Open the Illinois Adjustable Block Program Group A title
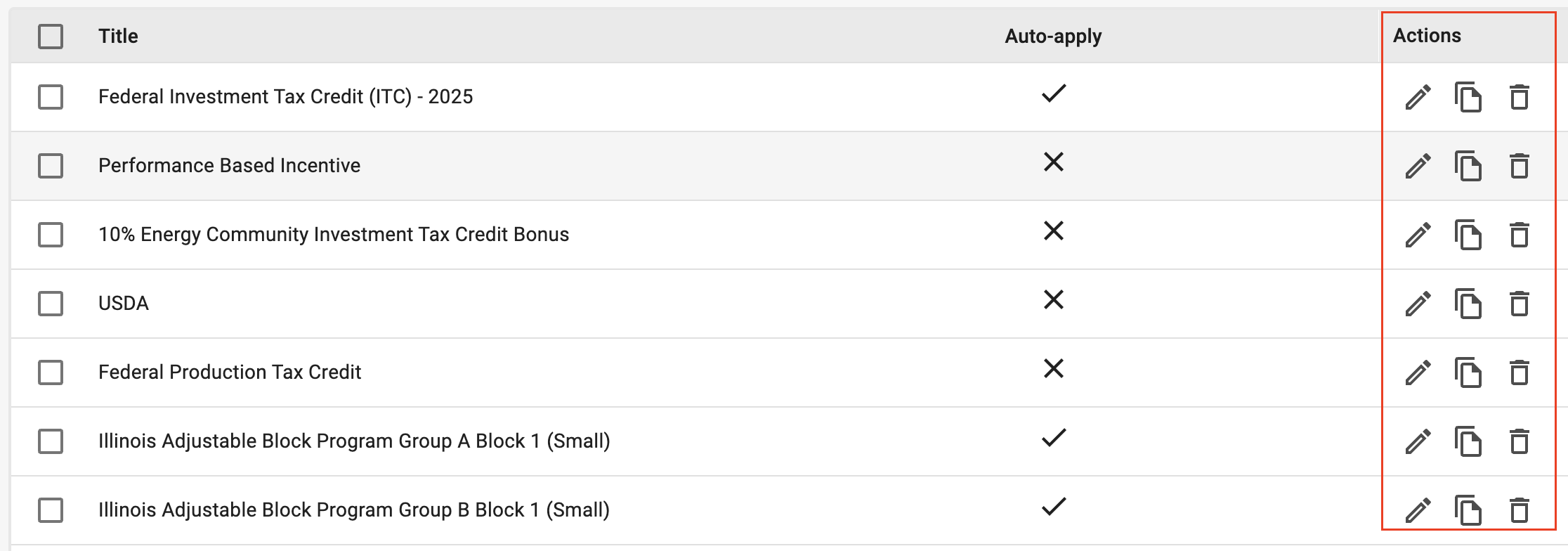Viewport: 1568px width, 551px height. (x=354, y=441)
